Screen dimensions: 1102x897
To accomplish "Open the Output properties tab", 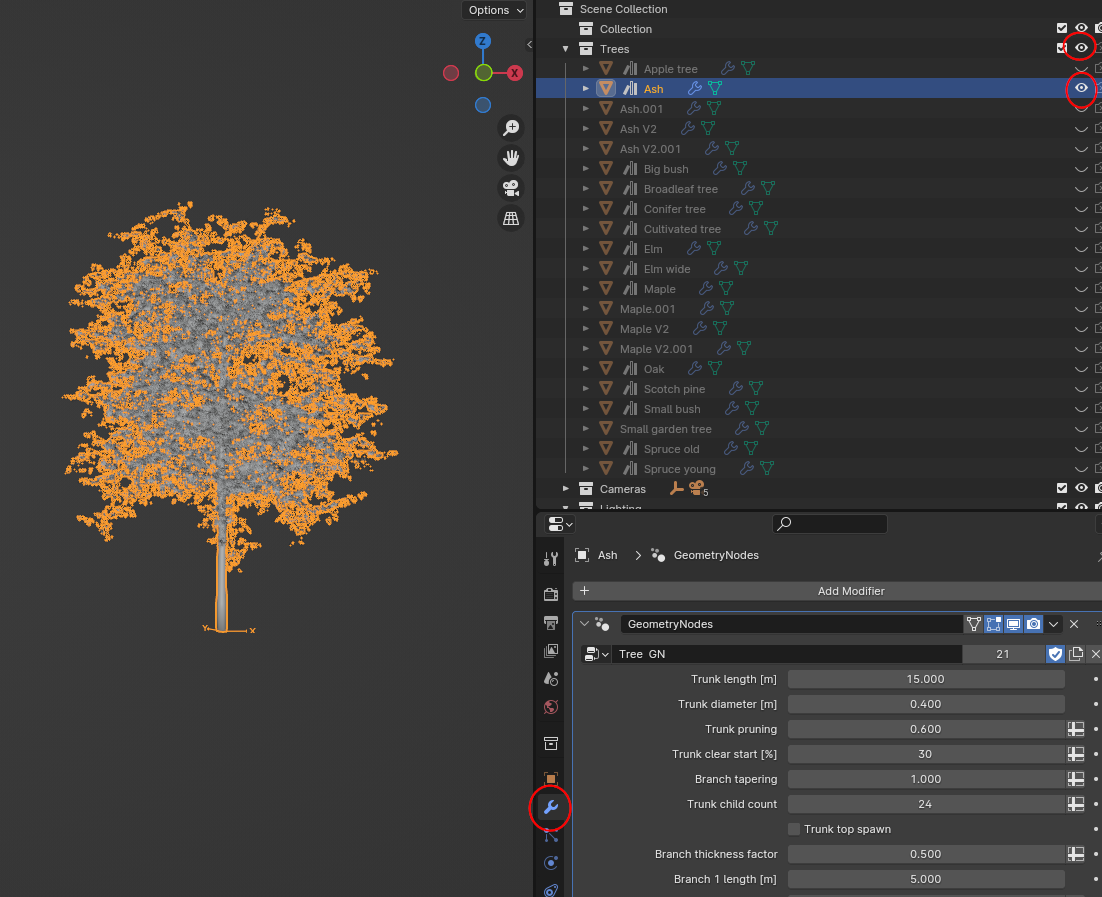I will pos(551,623).
